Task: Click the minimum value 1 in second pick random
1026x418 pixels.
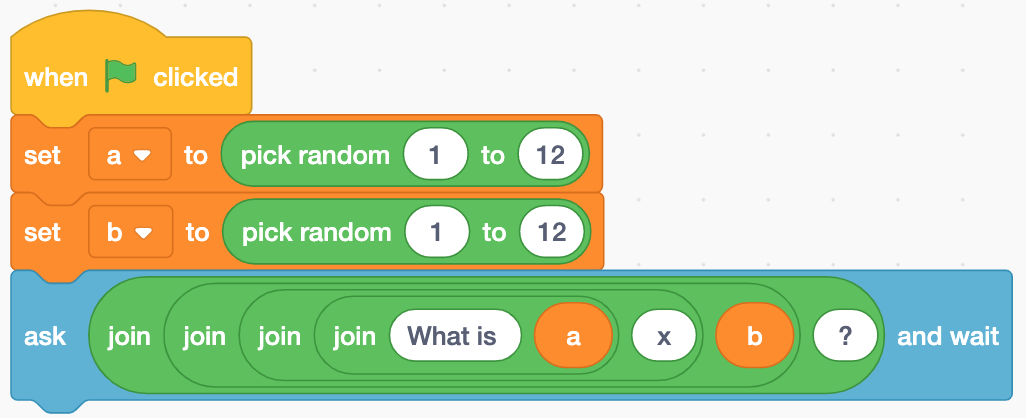Action: tap(437, 232)
